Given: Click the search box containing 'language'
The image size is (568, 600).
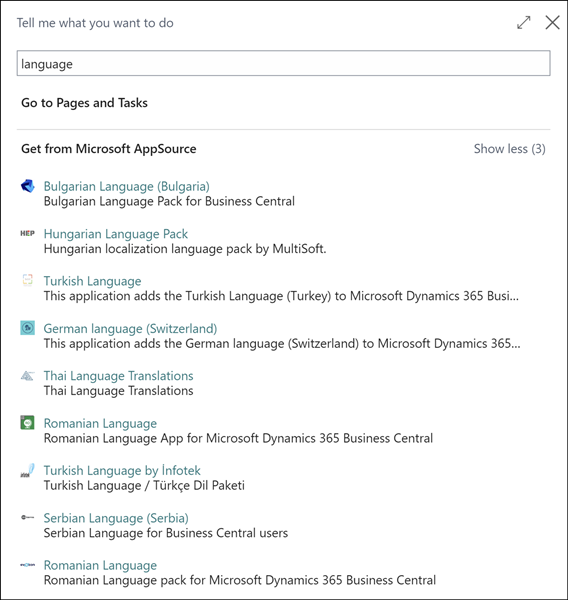Looking at the screenshot, I should (284, 63).
